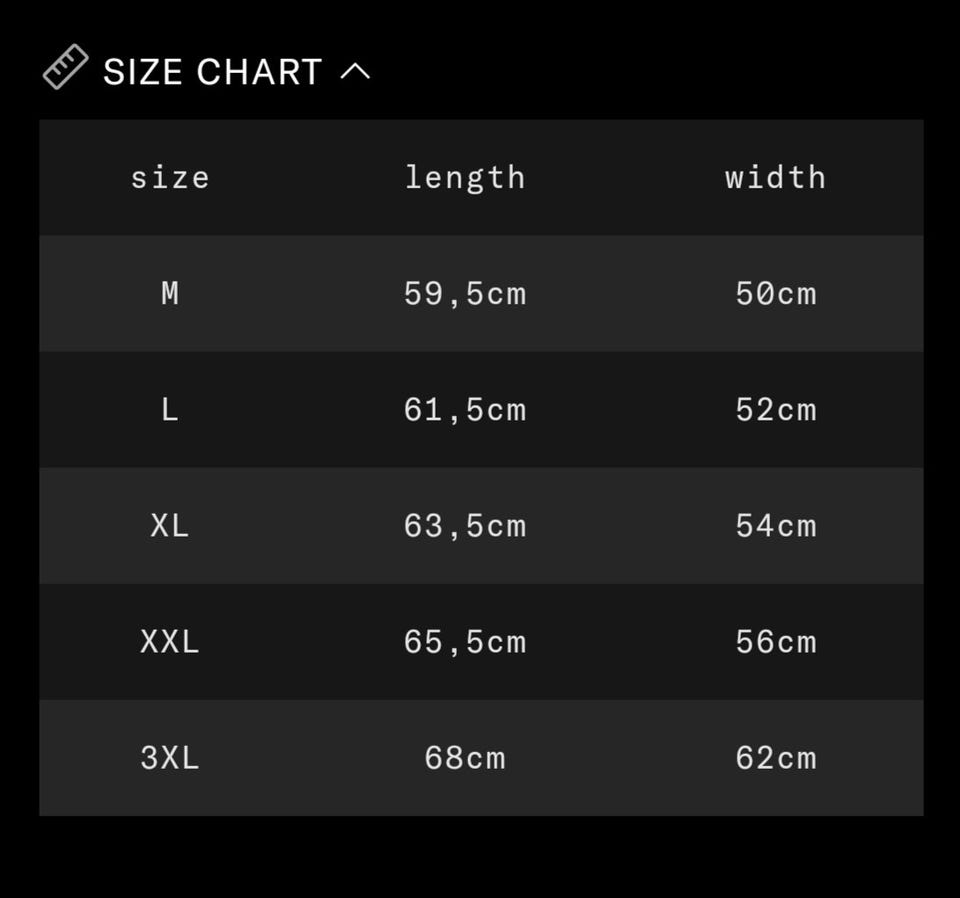Click the SIZE CHART heading text
Viewport: 960px width, 898px height.
coord(212,72)
